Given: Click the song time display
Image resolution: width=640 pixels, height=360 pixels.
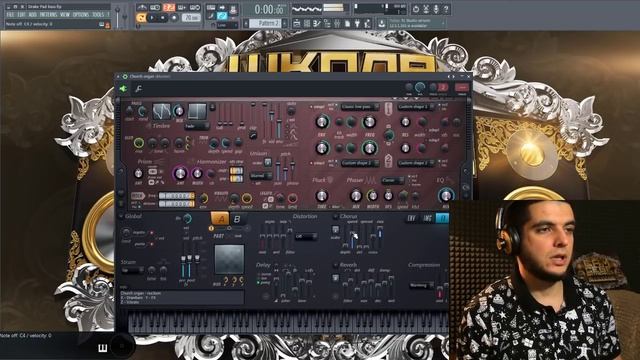Looking at the screenshot, I should (269, 9).
